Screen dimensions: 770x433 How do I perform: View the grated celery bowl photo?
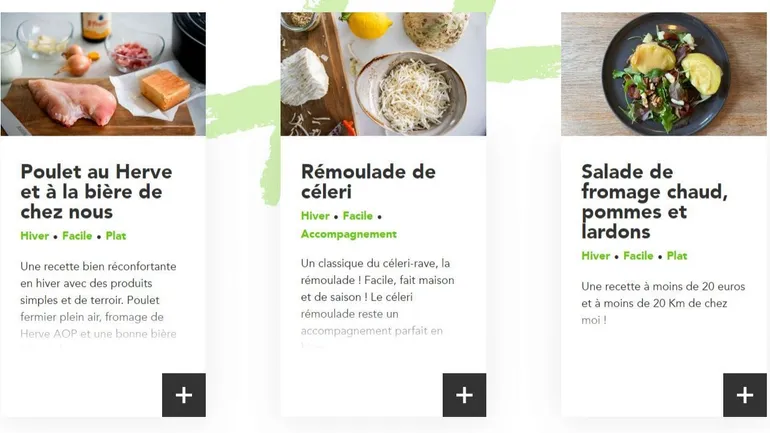383,74
